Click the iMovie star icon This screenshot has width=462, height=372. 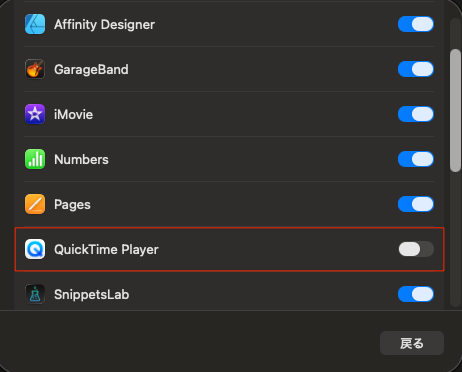(35, 114)
